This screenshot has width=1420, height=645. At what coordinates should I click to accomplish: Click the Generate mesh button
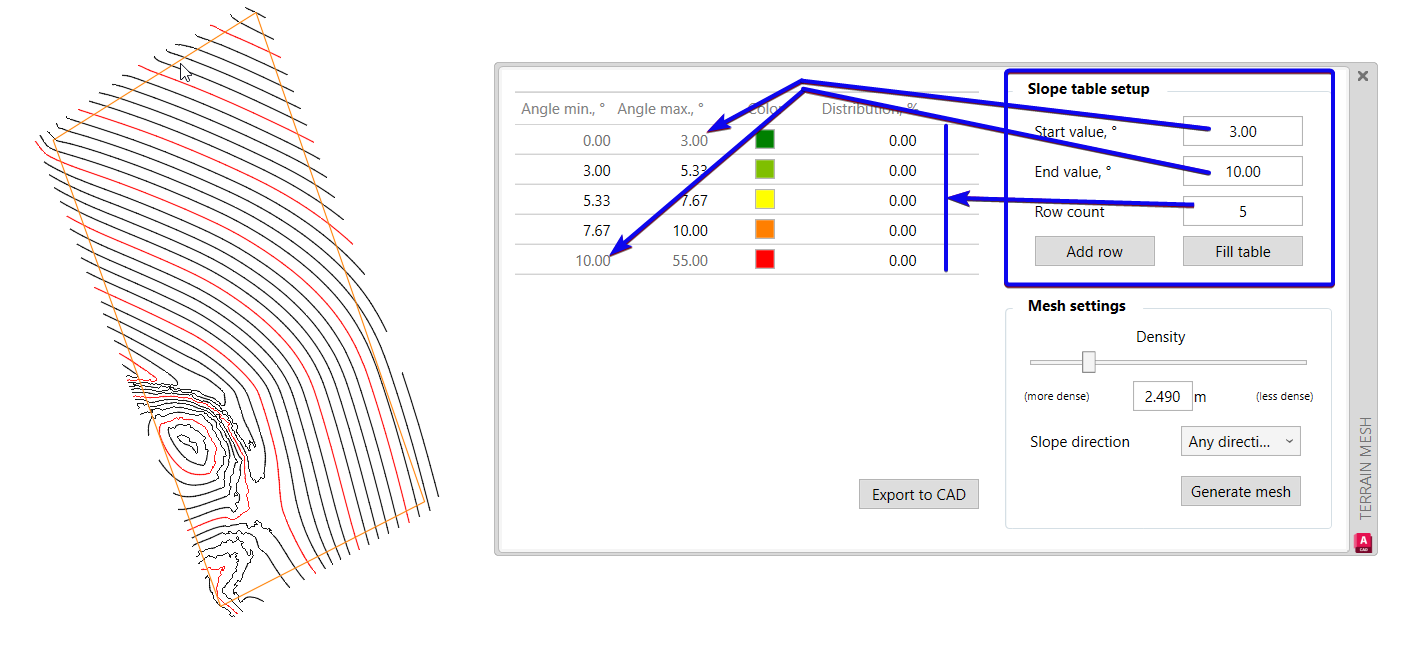[x=1241, y=491]
